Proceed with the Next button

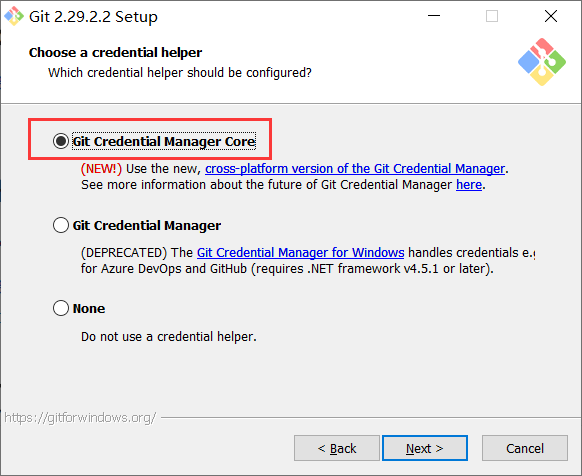pyautogui.click(x=425, y=448)
